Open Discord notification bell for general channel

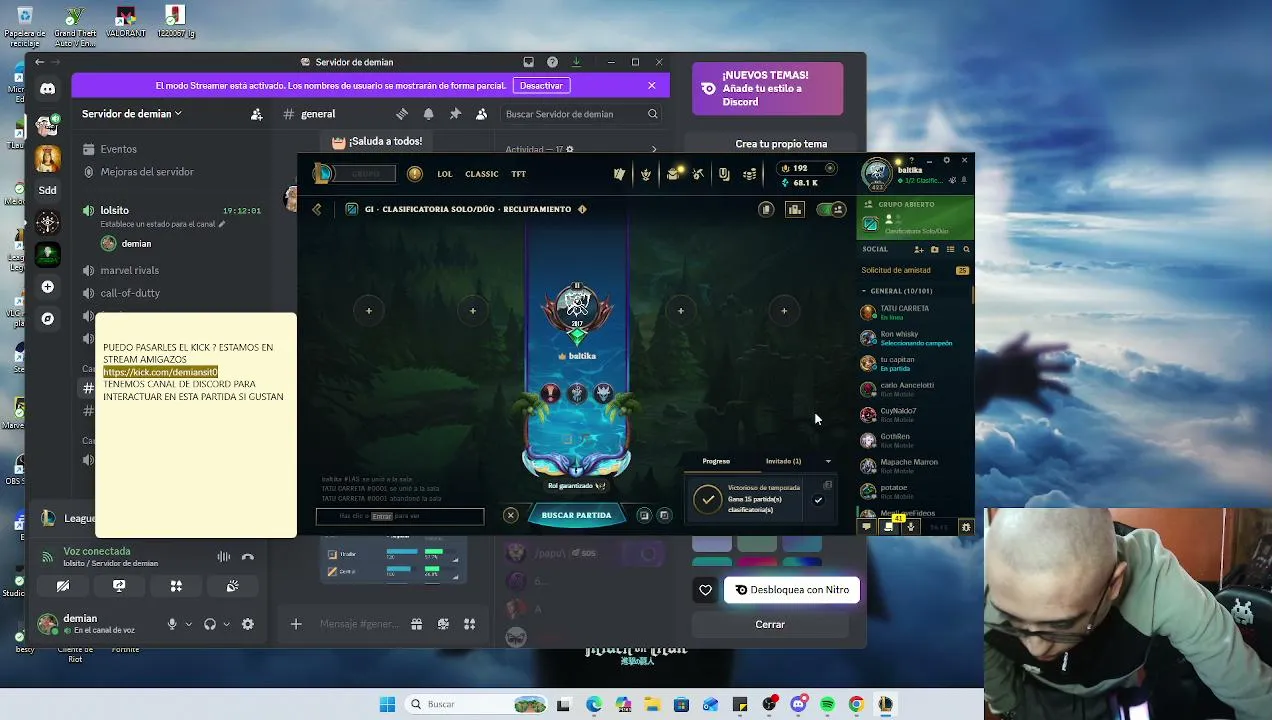(428, 114)
